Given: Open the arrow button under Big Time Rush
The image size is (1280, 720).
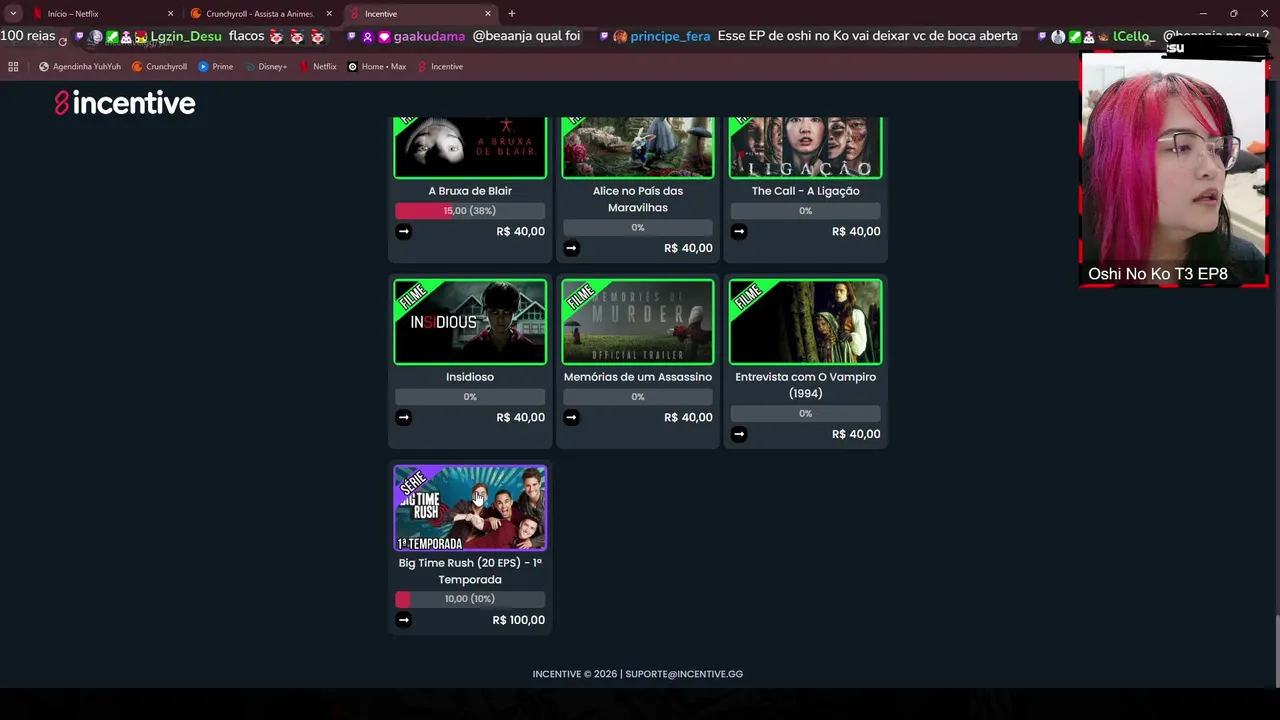Looking at the screenshot, I should coord(404,620).
